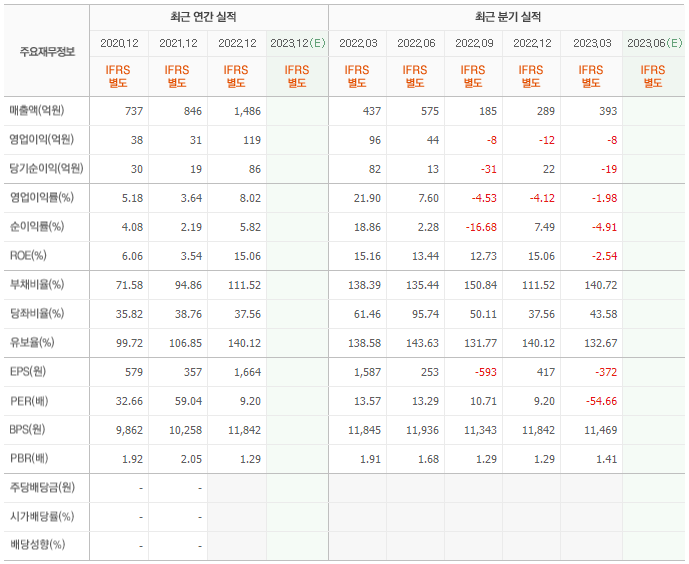This screenshot has height=564, width=689.
Task: Select the PER(배) row label
Action: point(29,401)
